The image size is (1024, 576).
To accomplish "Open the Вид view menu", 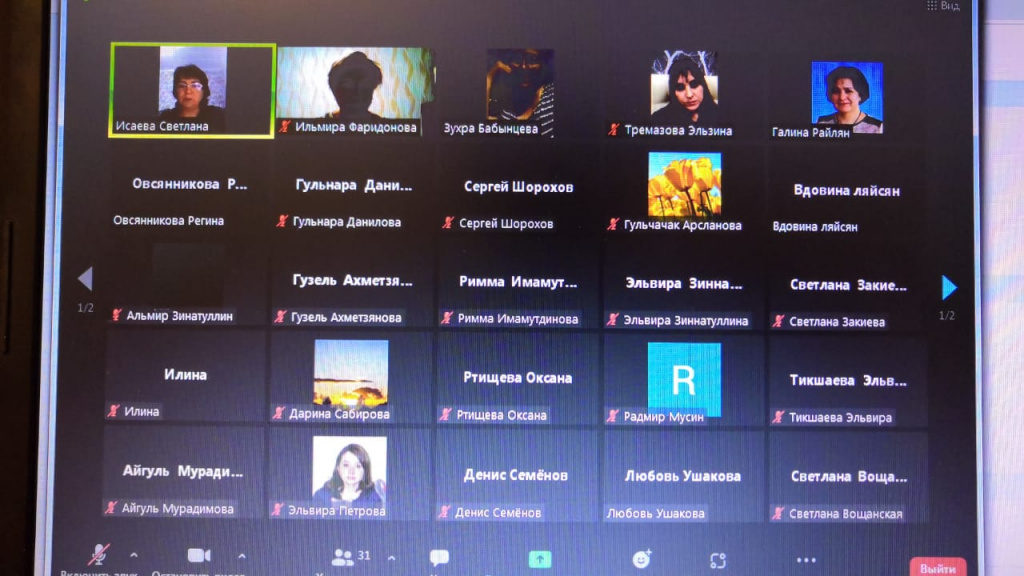I will point(944,6).
